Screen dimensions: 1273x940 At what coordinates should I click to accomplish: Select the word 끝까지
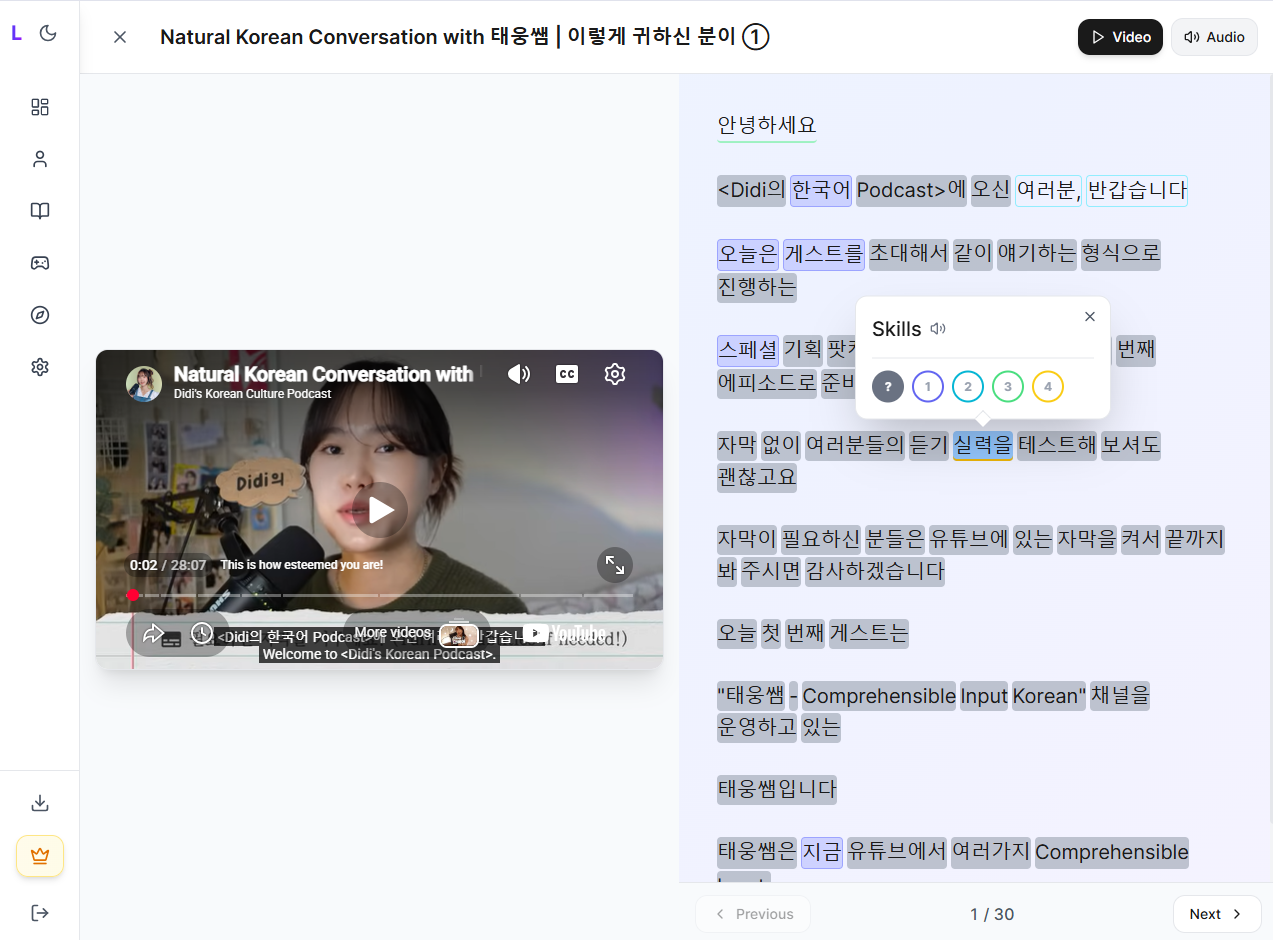(1195, 541)
